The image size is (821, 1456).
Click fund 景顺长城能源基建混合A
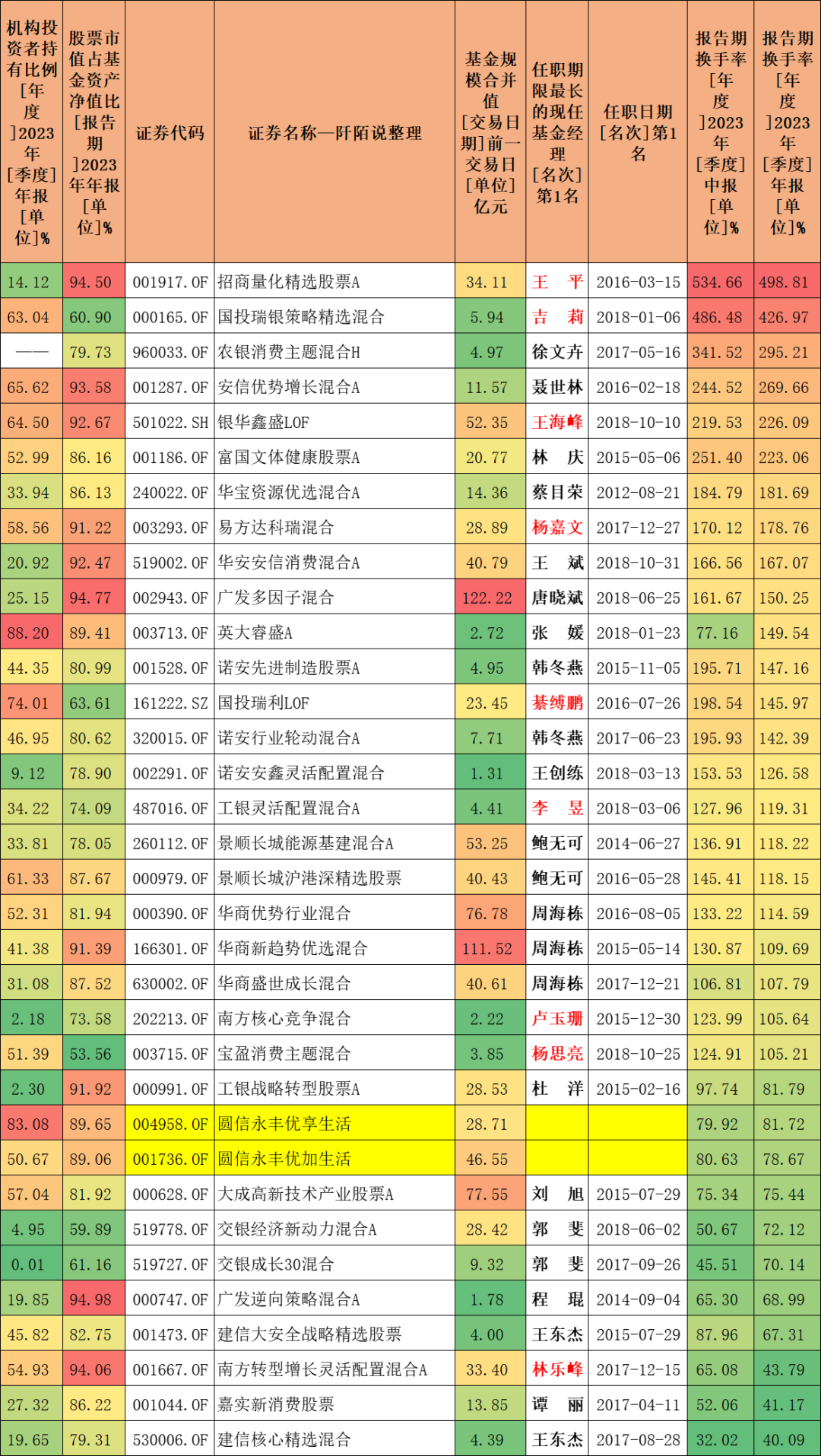(306, 843)
